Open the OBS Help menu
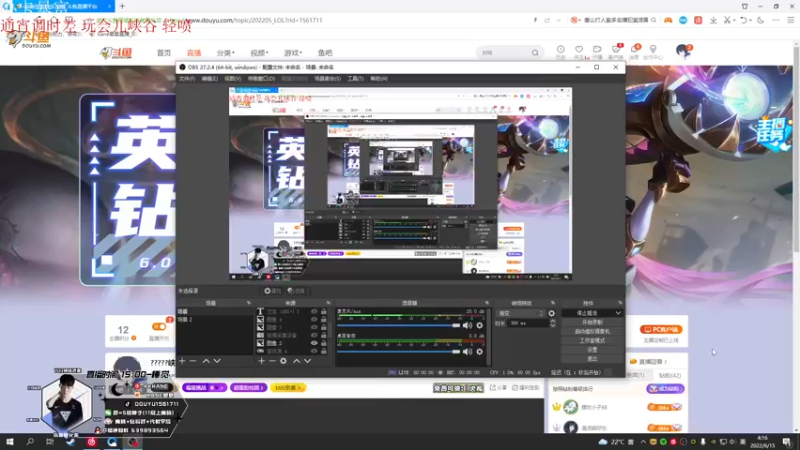 (x=379, y=79)
